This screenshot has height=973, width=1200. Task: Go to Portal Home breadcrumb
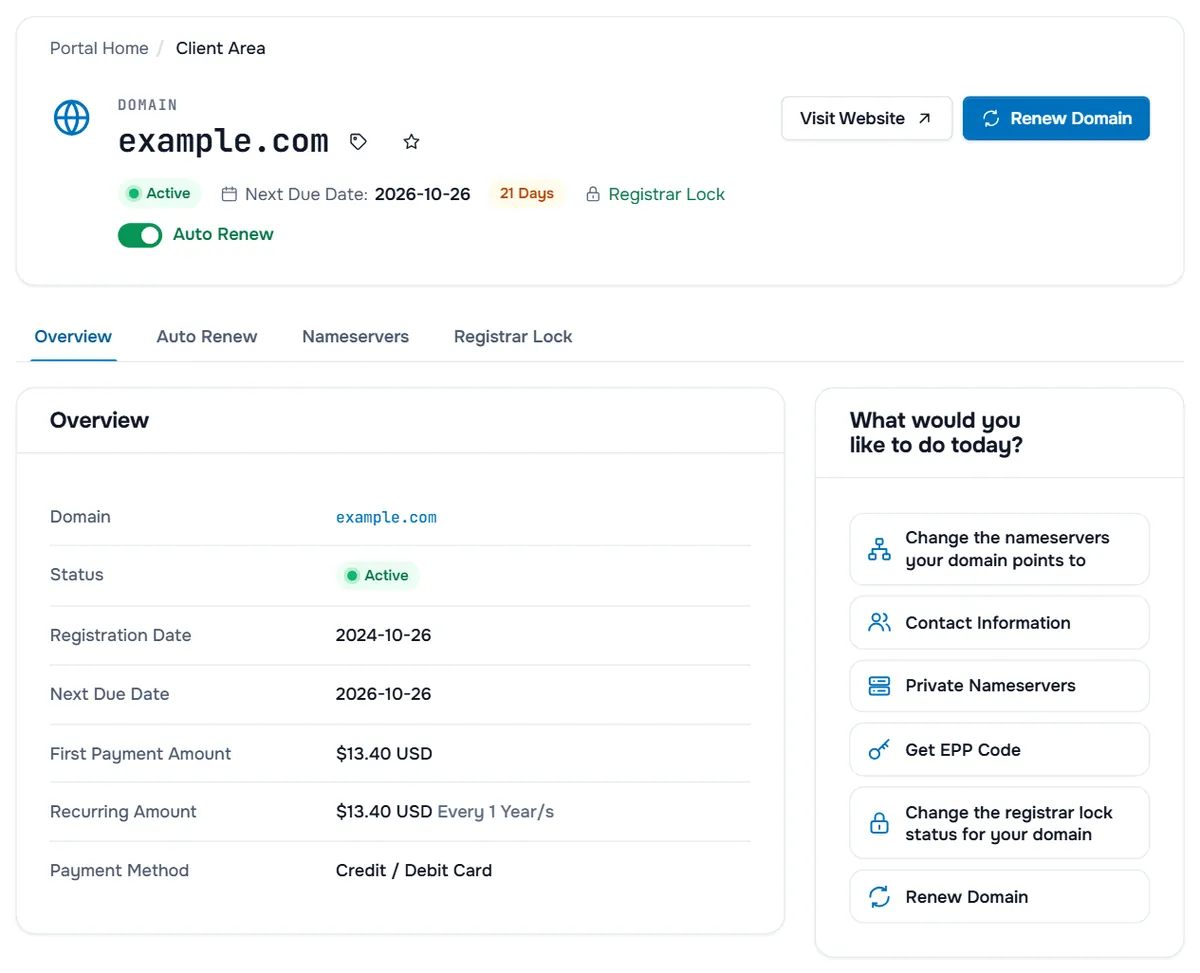[x=99, y=48]
